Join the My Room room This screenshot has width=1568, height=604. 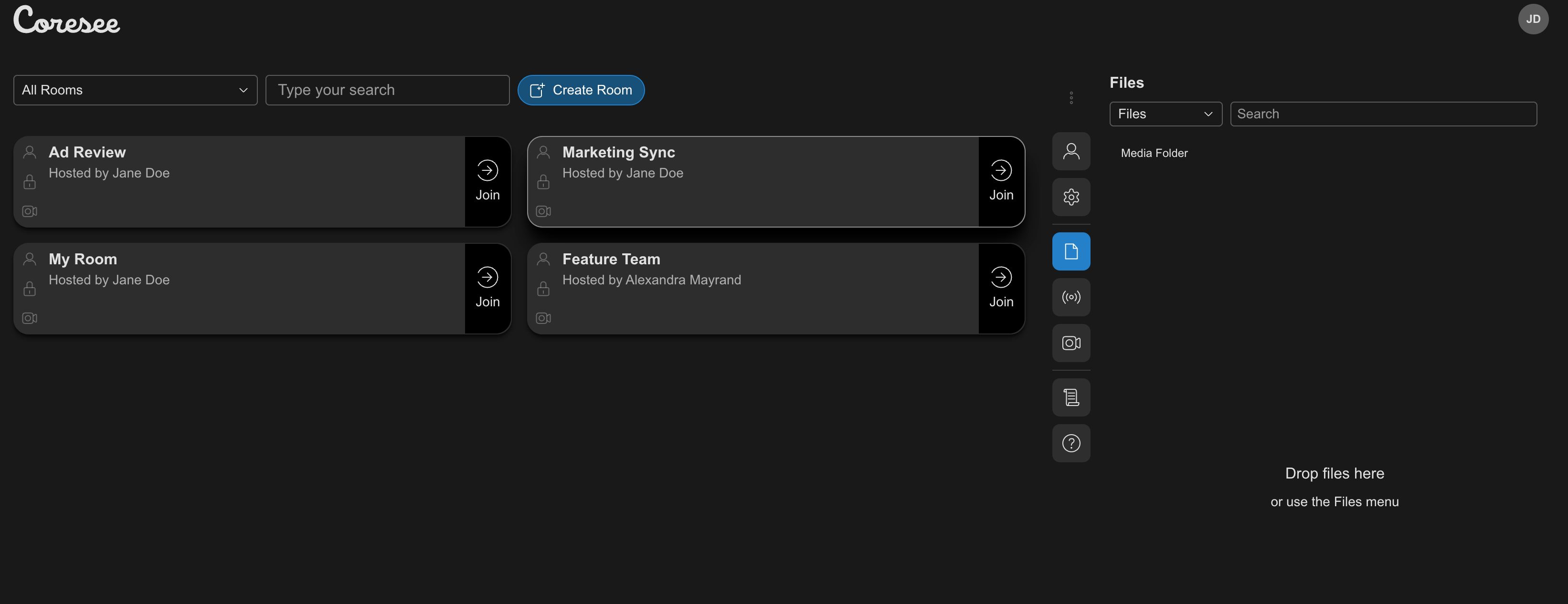pyautogui.click(x=487, y=289)
